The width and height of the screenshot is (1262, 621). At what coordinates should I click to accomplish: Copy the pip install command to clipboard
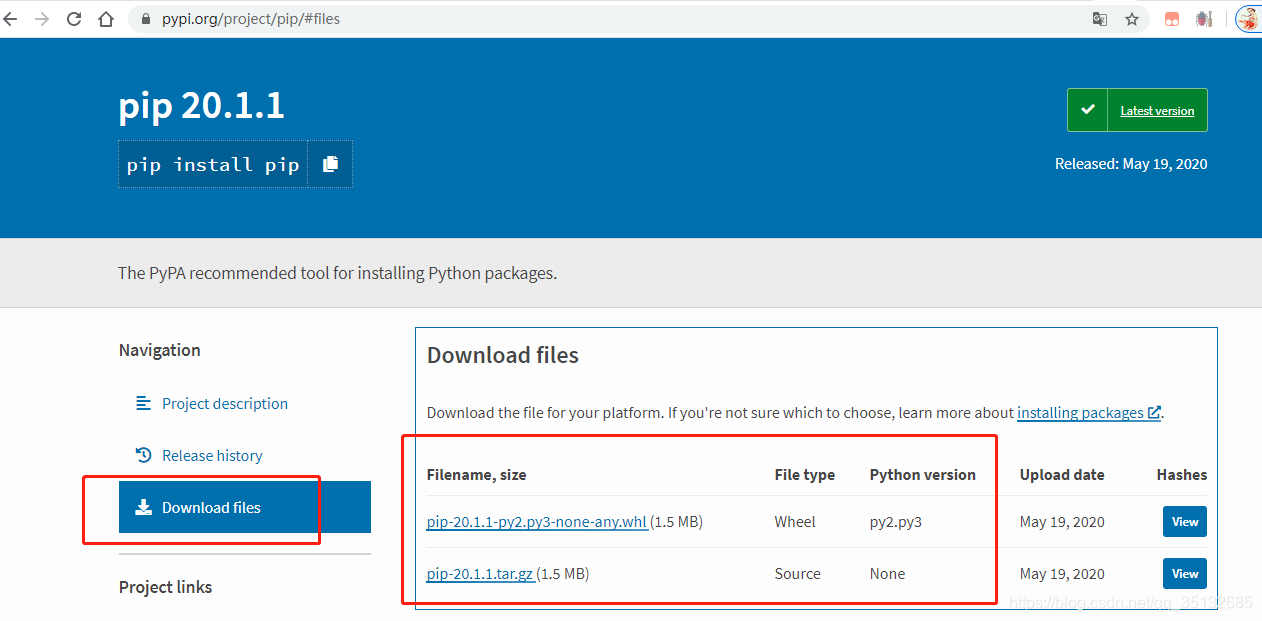(x=330, y=163)
